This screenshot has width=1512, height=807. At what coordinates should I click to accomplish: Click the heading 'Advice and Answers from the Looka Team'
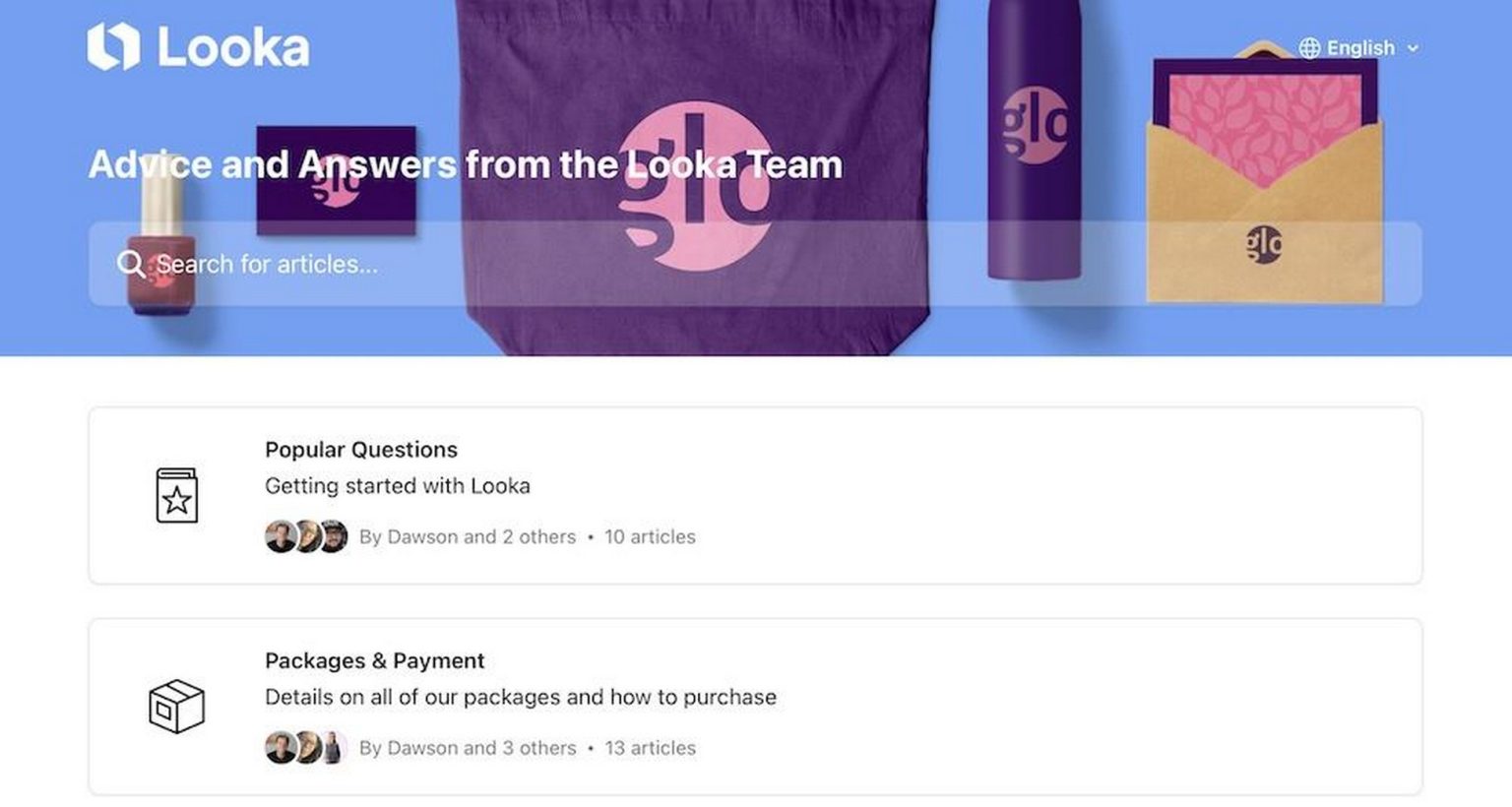click(x=467, y=164)
